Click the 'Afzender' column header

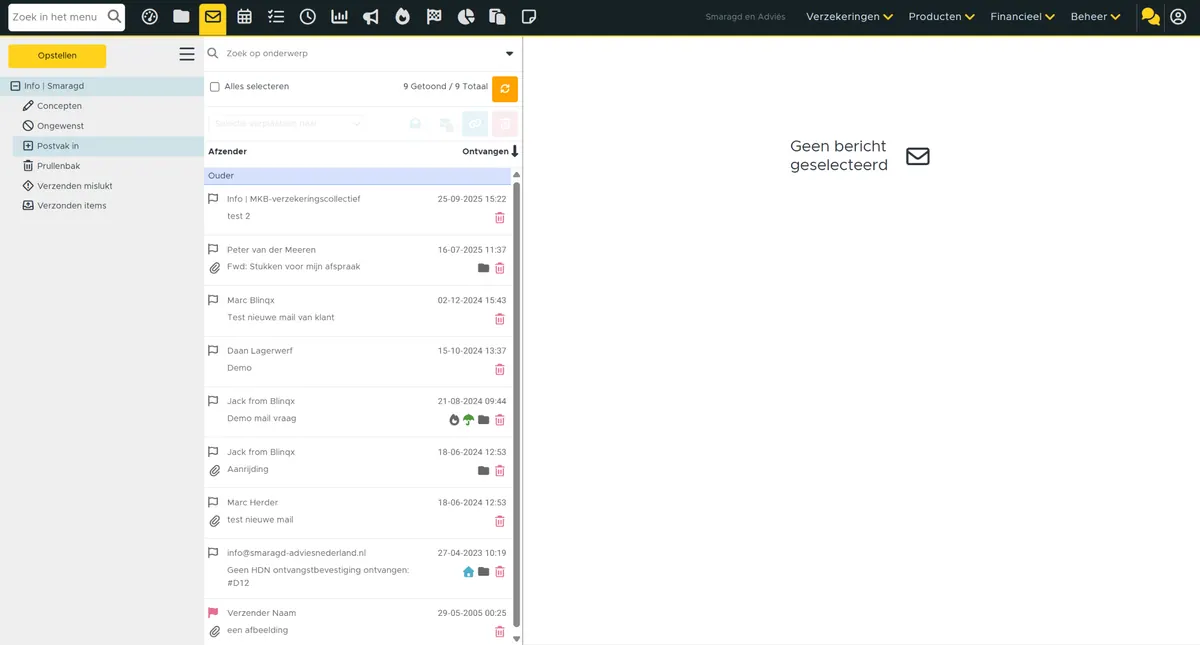[227, 151]
